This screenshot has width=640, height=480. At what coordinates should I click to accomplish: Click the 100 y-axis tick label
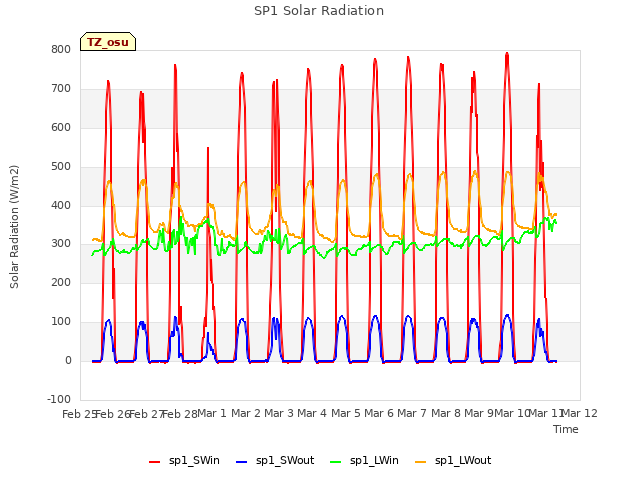[61, 322]
